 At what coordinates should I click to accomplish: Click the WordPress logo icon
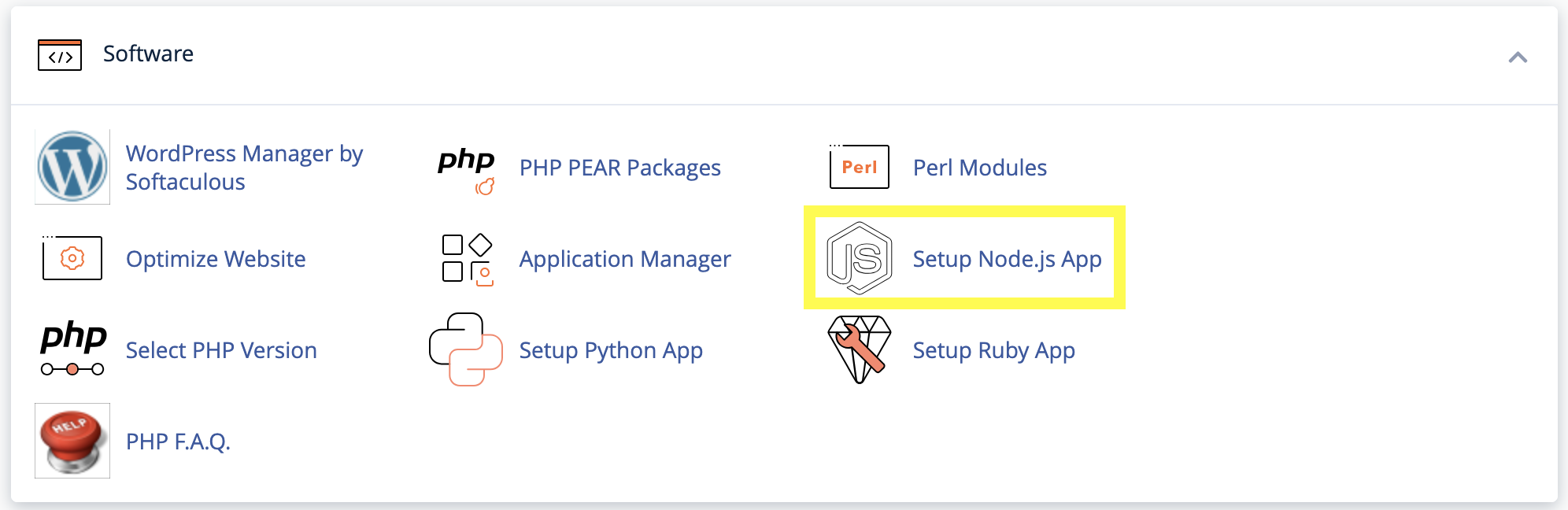[x=72, y=167]
